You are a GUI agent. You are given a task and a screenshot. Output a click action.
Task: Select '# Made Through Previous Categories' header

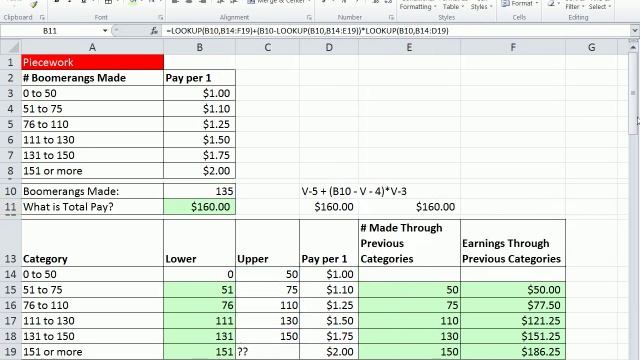click(x=409, y=243)
